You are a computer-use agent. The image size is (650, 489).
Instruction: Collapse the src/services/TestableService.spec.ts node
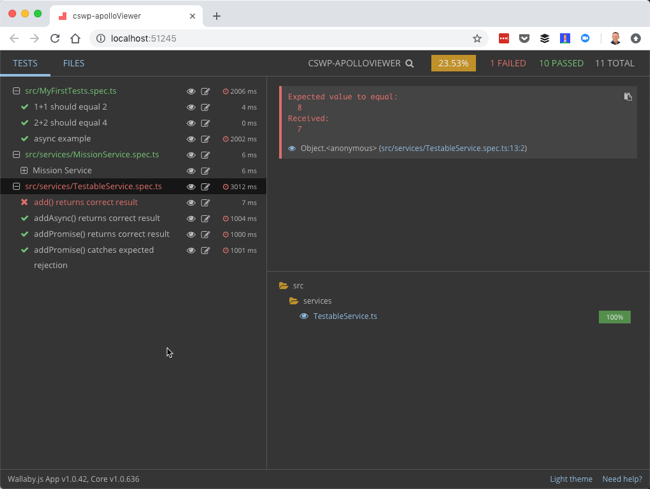[x=16, y=186]
